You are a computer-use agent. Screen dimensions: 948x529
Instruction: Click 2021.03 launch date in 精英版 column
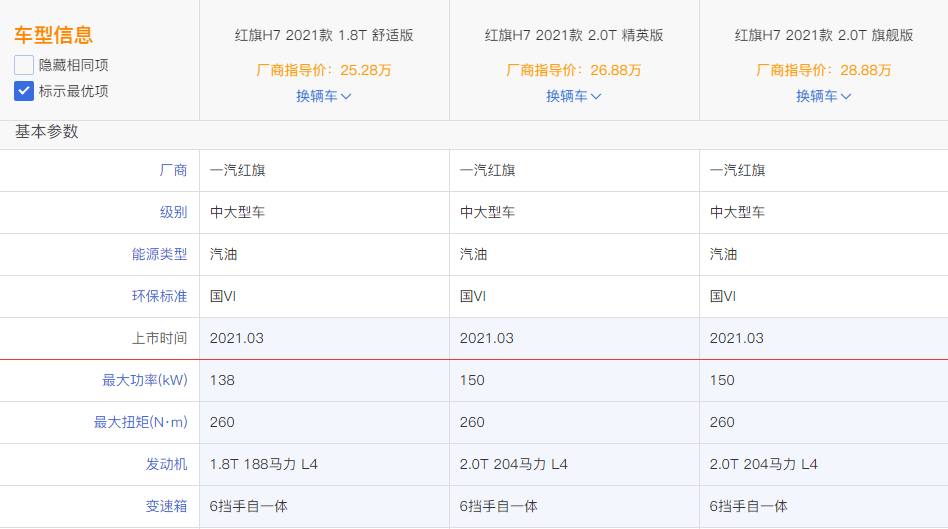click(487, 338)
